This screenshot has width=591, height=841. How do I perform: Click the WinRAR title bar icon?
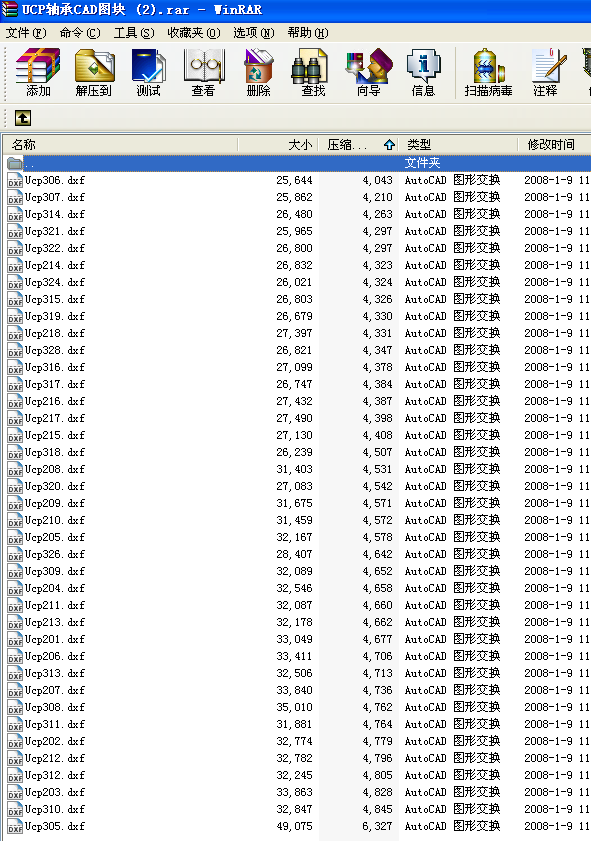(x=9, y=9)
